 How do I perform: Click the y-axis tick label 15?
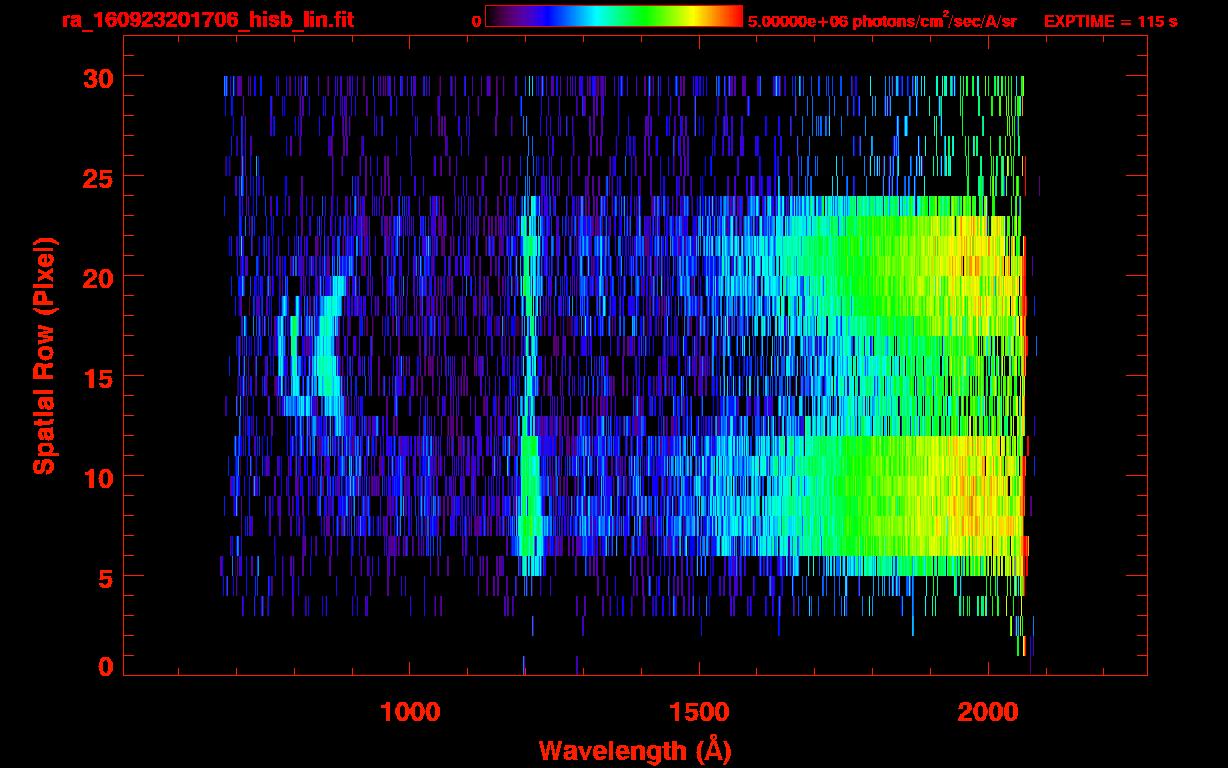[98, 377]
